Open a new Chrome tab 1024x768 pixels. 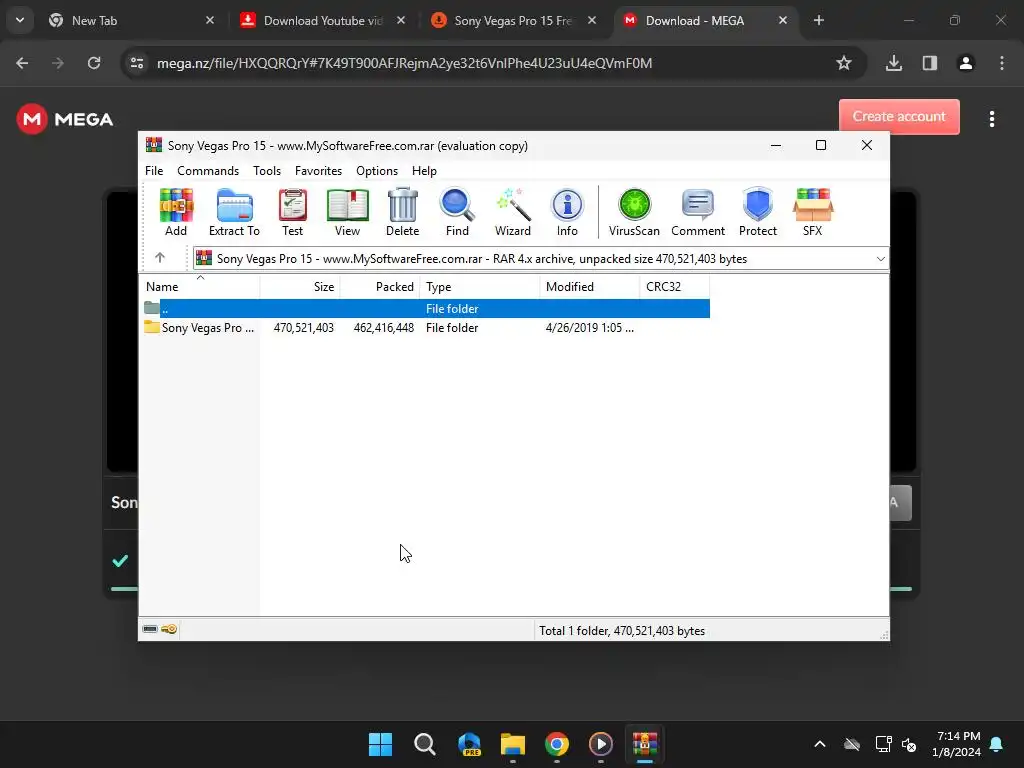pyautogui.click(x=818, y=21)
